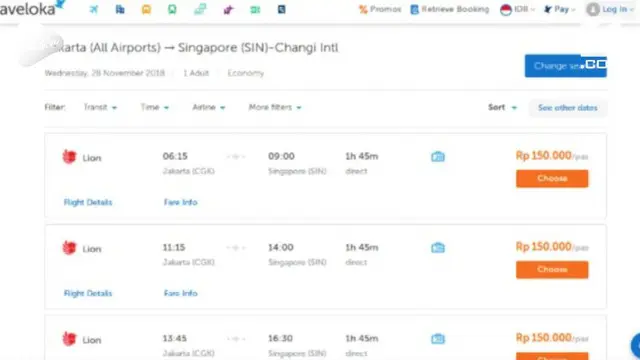Click the 16:30 arrival time
Viewport: 640px width, 360px height.
point(280,338)
